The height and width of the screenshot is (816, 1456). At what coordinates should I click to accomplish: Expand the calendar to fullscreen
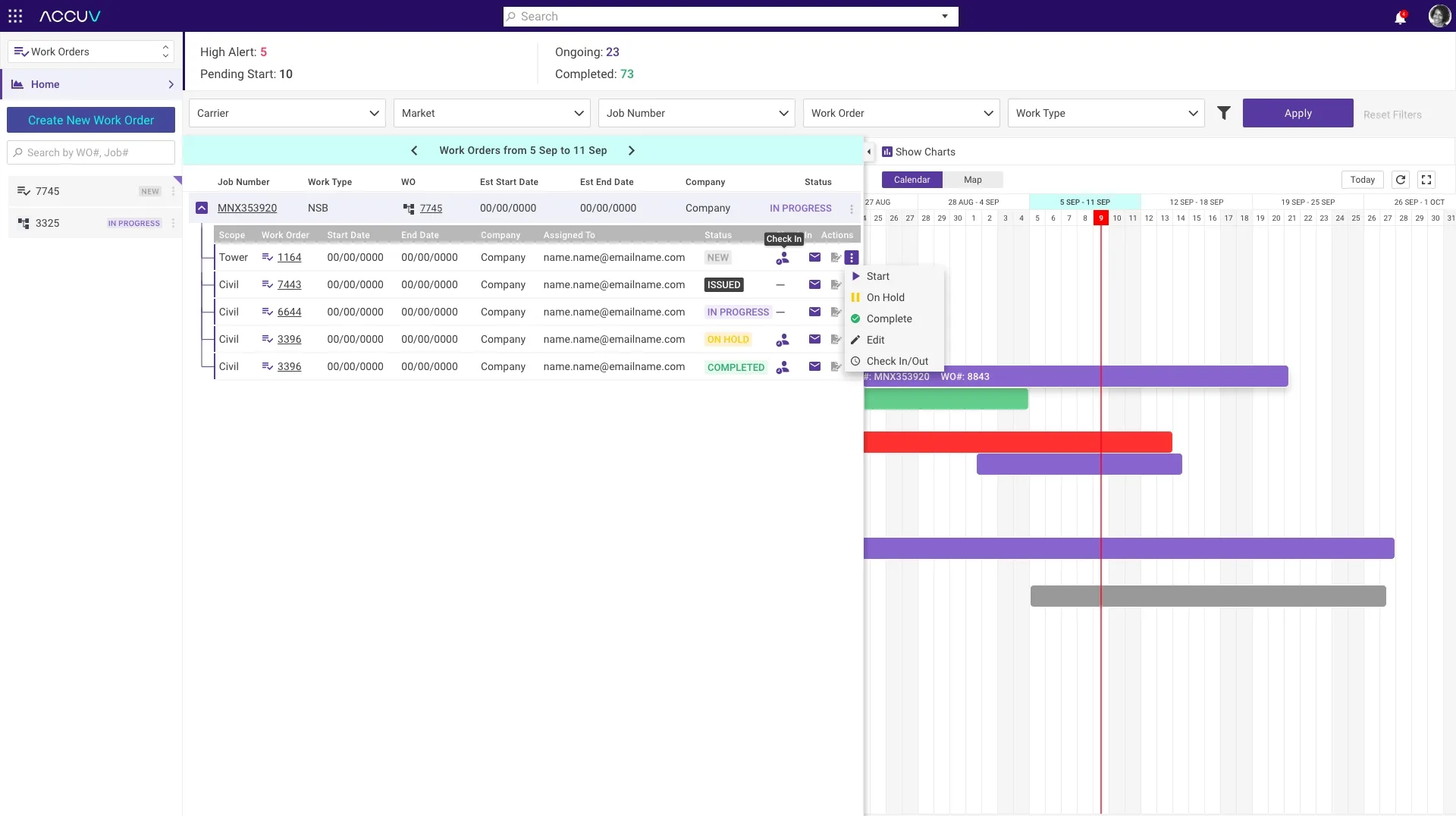[x=1426, y=180]
